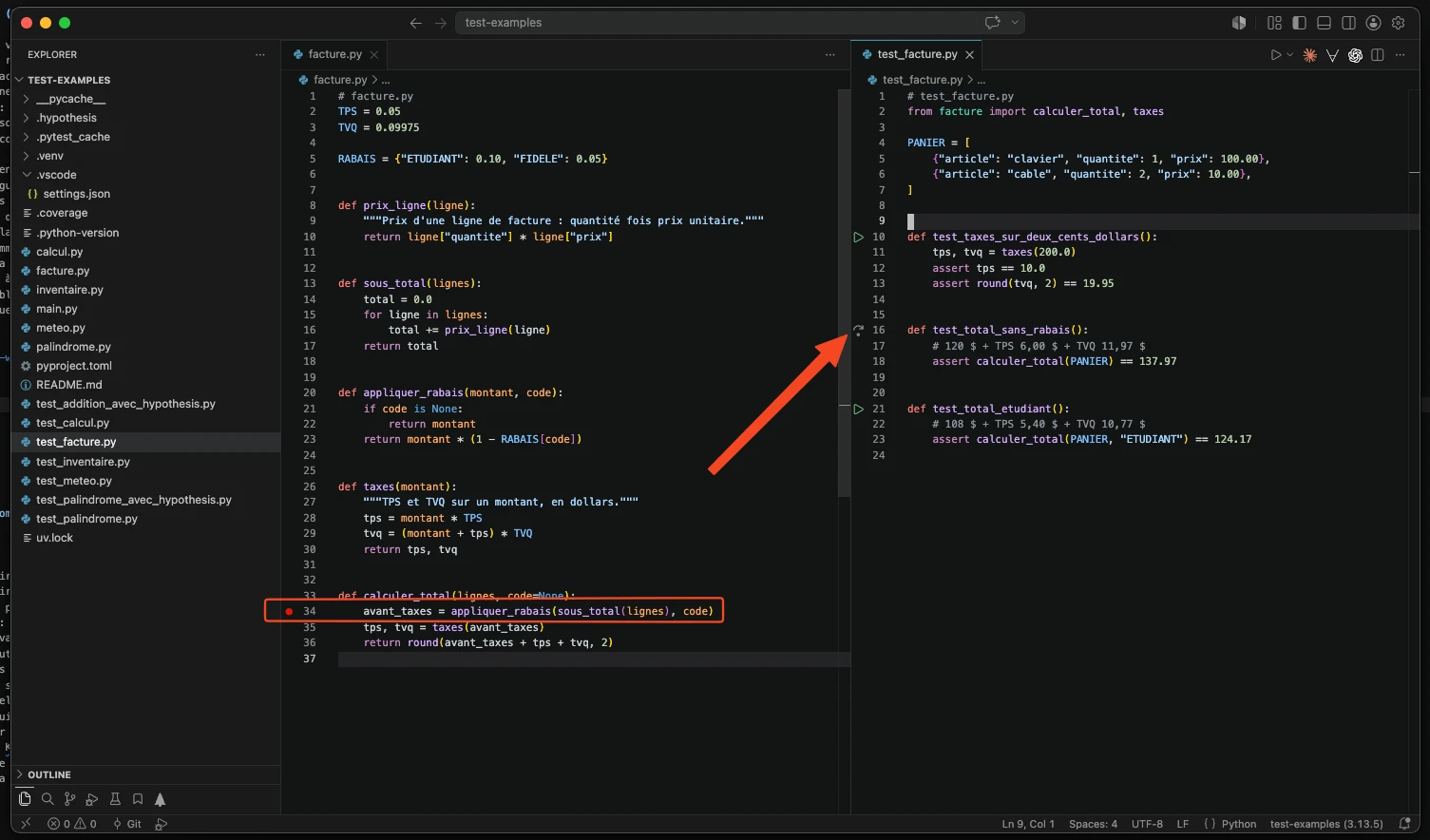
Task: Change end of line sequence LF
Action: tap(1183, 824)
